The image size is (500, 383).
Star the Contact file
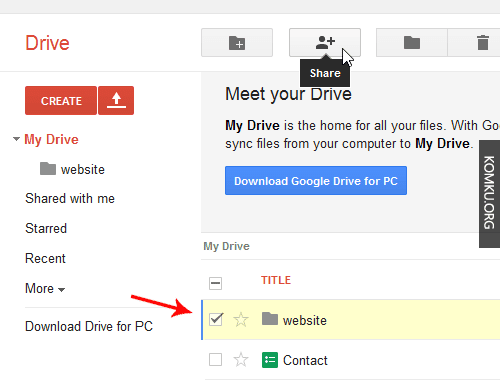click(241, 360)
